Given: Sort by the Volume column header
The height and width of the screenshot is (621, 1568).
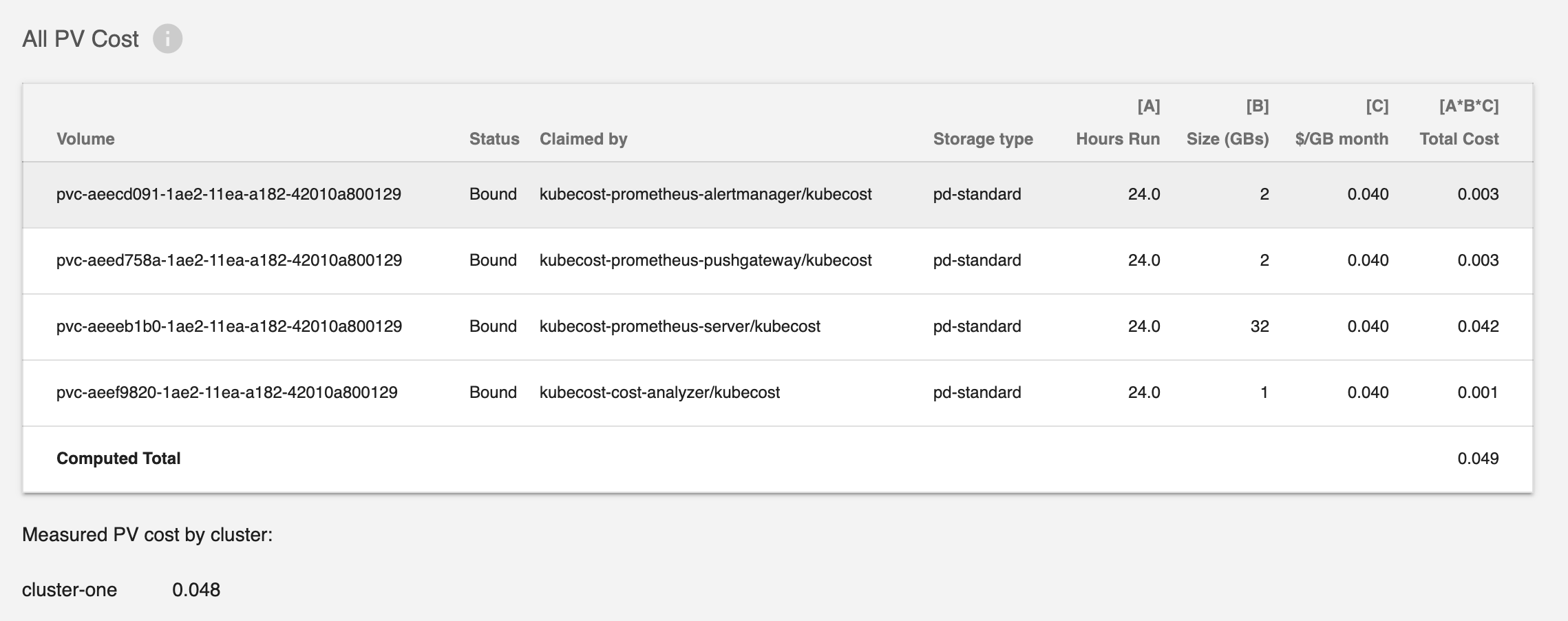Looking at the screenshot, I should click(x=85, y=138).
